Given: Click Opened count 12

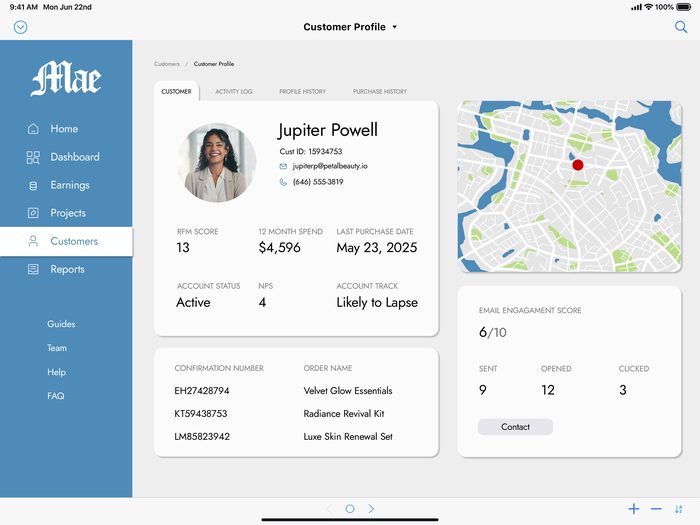Looking at the screenshot, I should 548,390.
